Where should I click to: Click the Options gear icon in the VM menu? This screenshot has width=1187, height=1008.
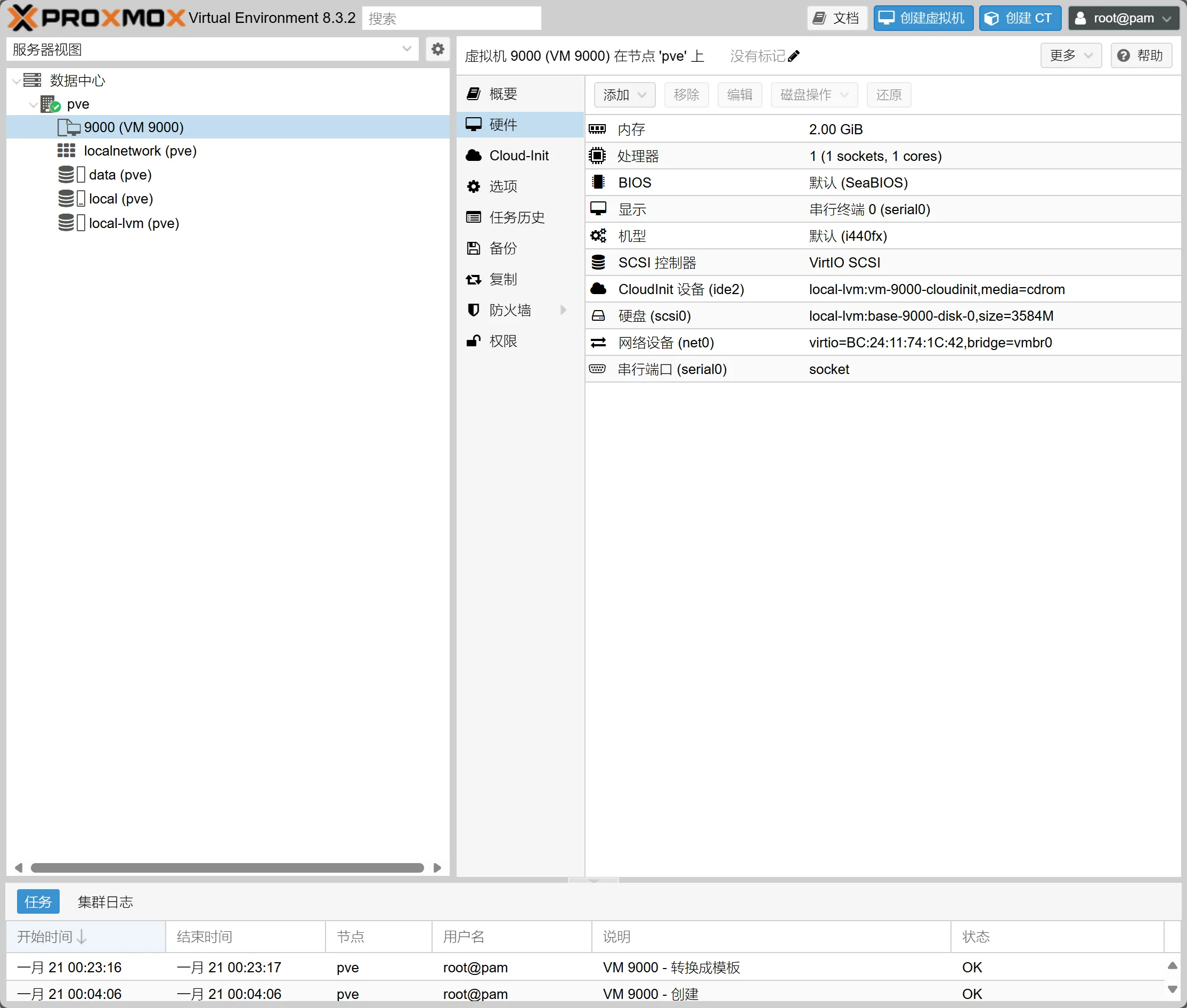pos(474,186)
